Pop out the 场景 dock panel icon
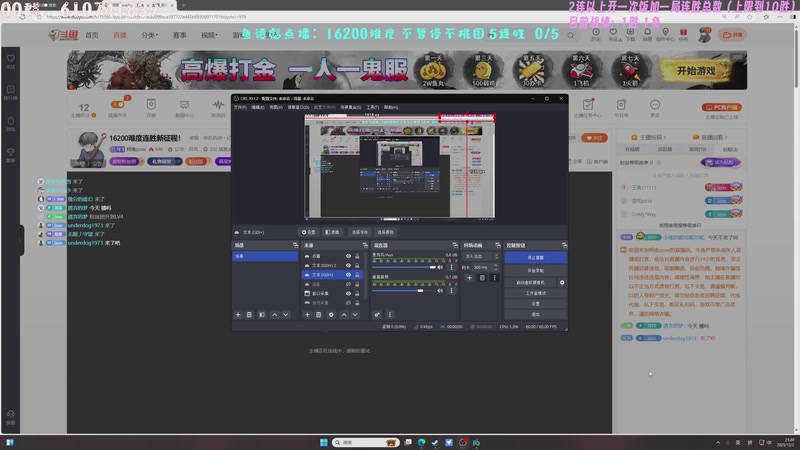800x450 pixels. tap(295, 245)
